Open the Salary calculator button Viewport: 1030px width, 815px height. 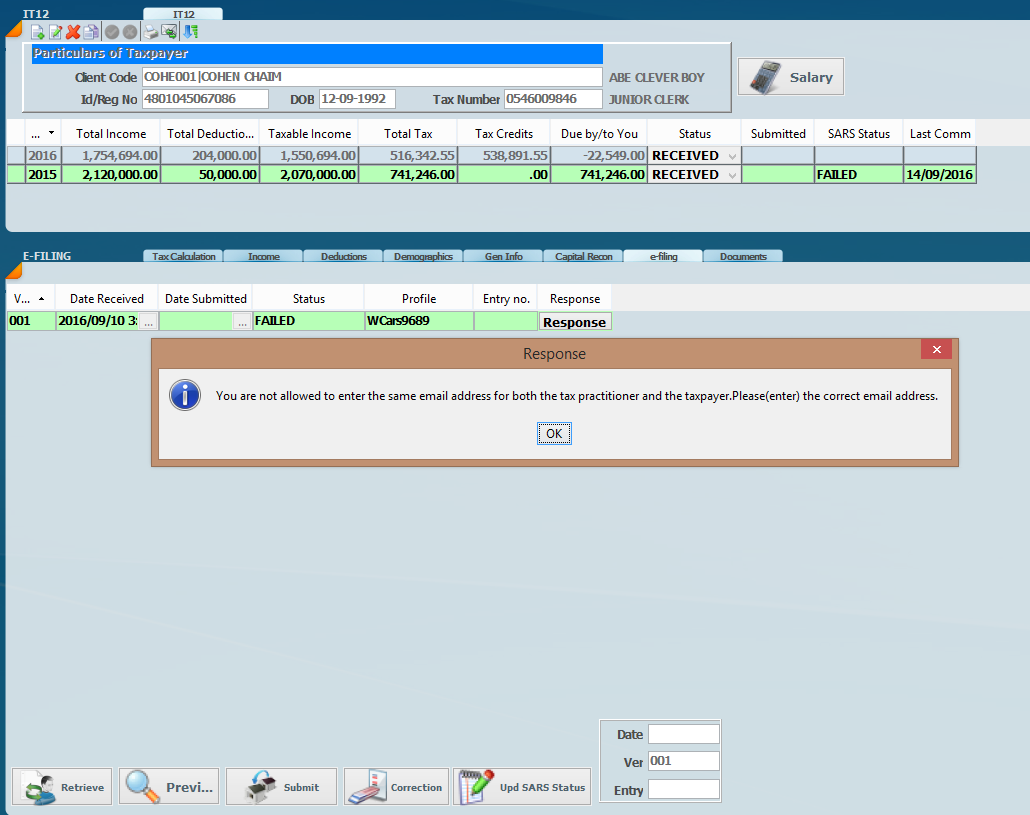pos(790,77)
